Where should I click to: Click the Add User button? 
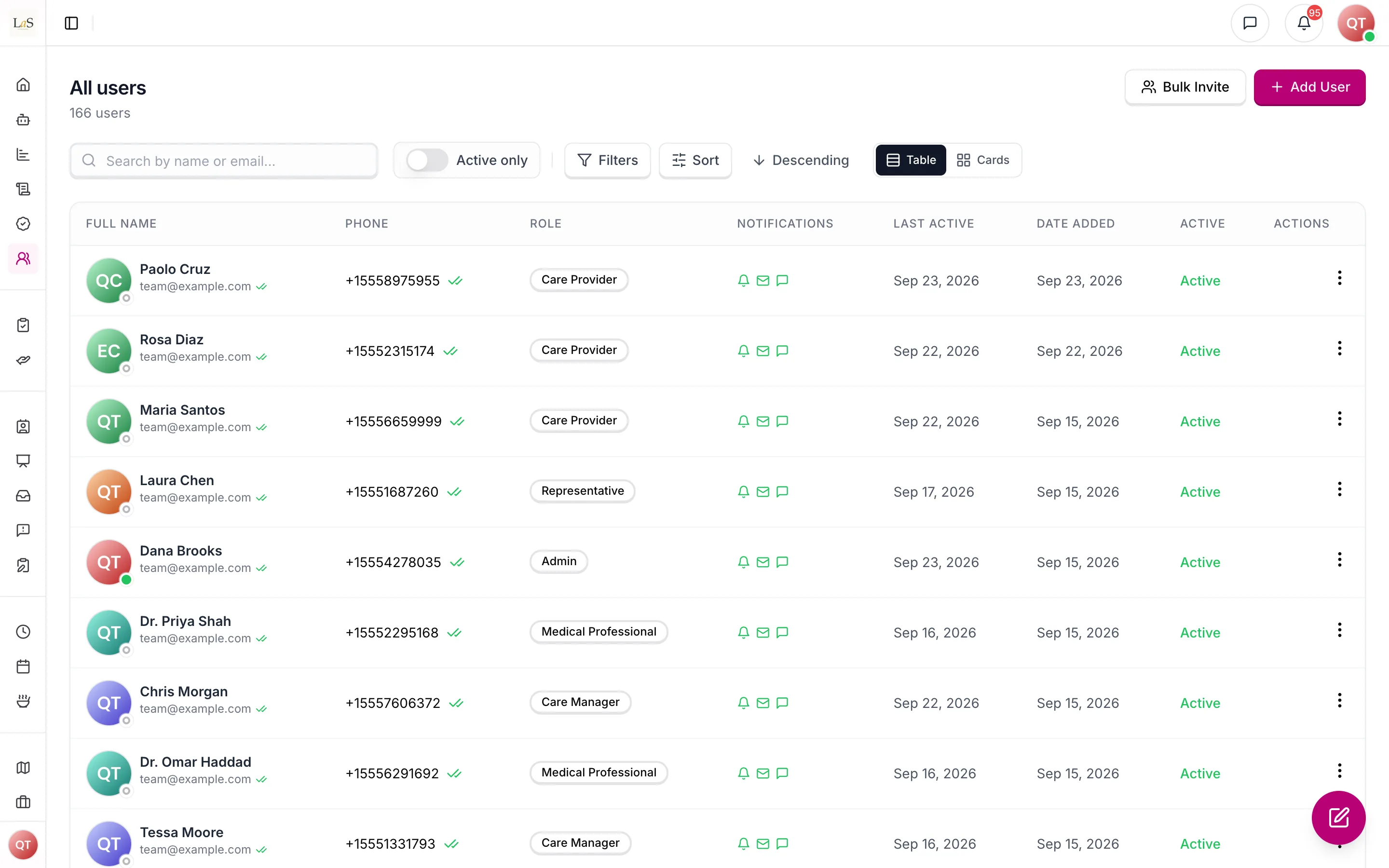1309,87
